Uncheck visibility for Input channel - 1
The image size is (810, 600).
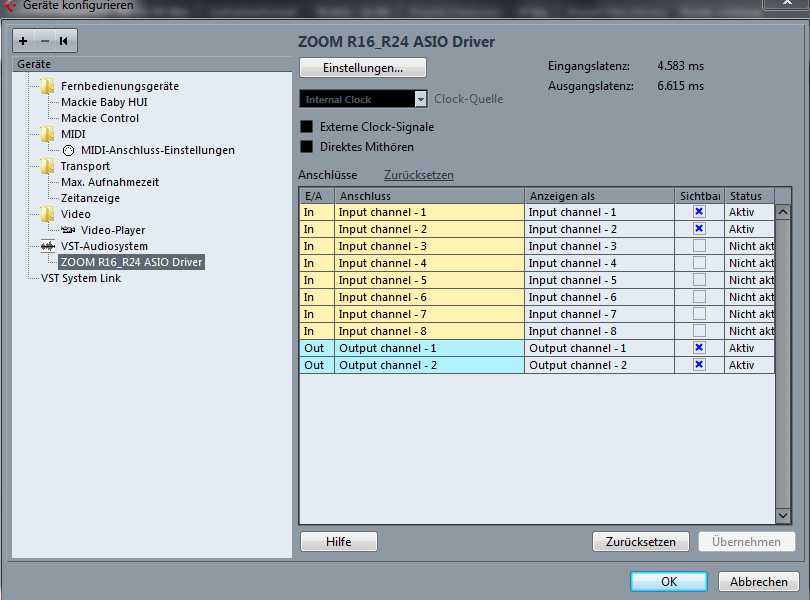[699, 212]
